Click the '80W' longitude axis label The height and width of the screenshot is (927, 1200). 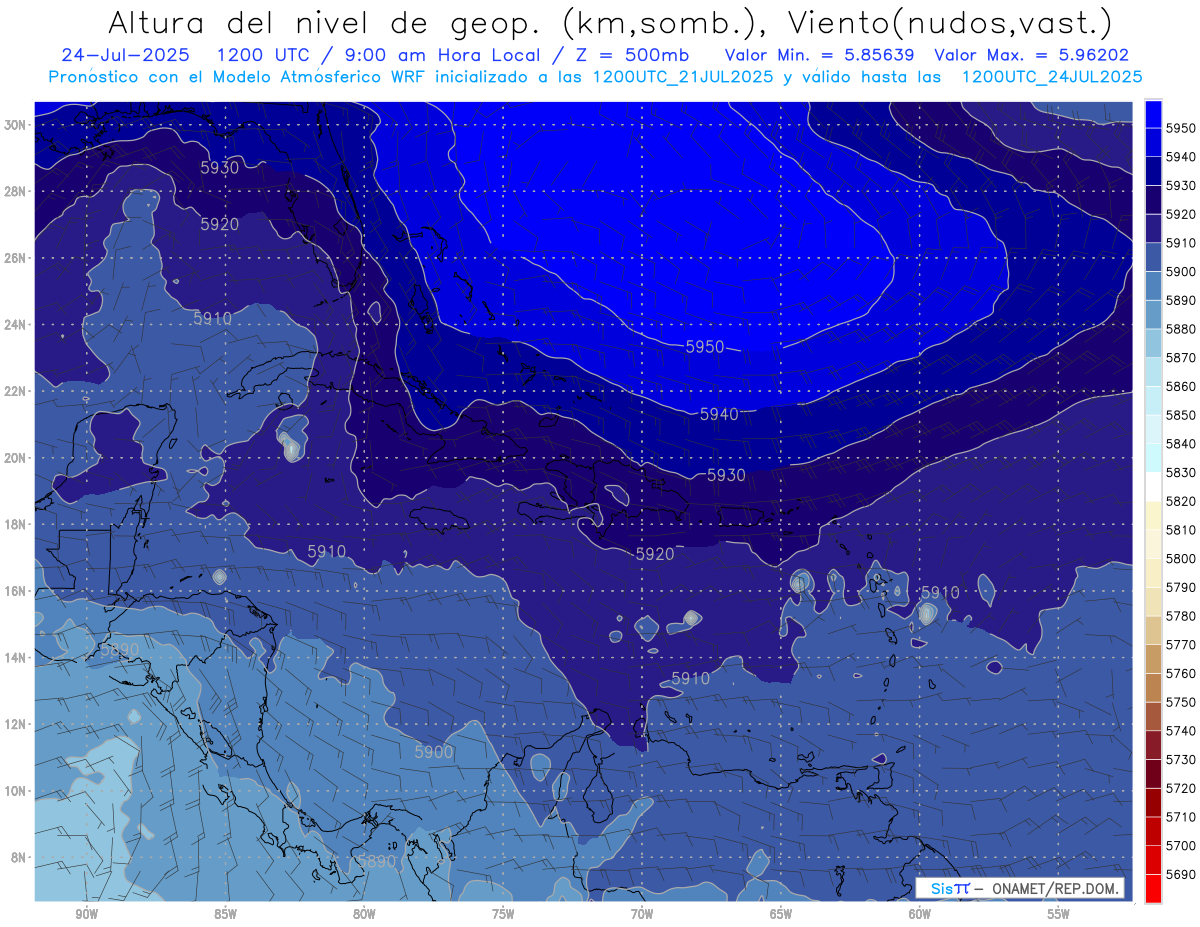364,914
